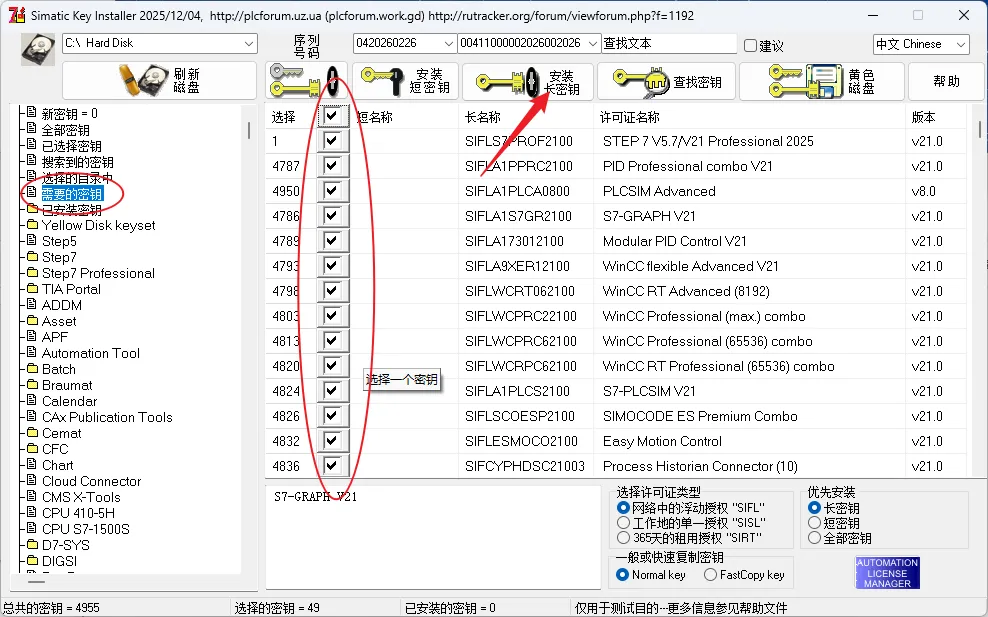The image size is (988, 617).
Task: Click the S7-GRAPH V21 description text box
Action: pos(433,536)
